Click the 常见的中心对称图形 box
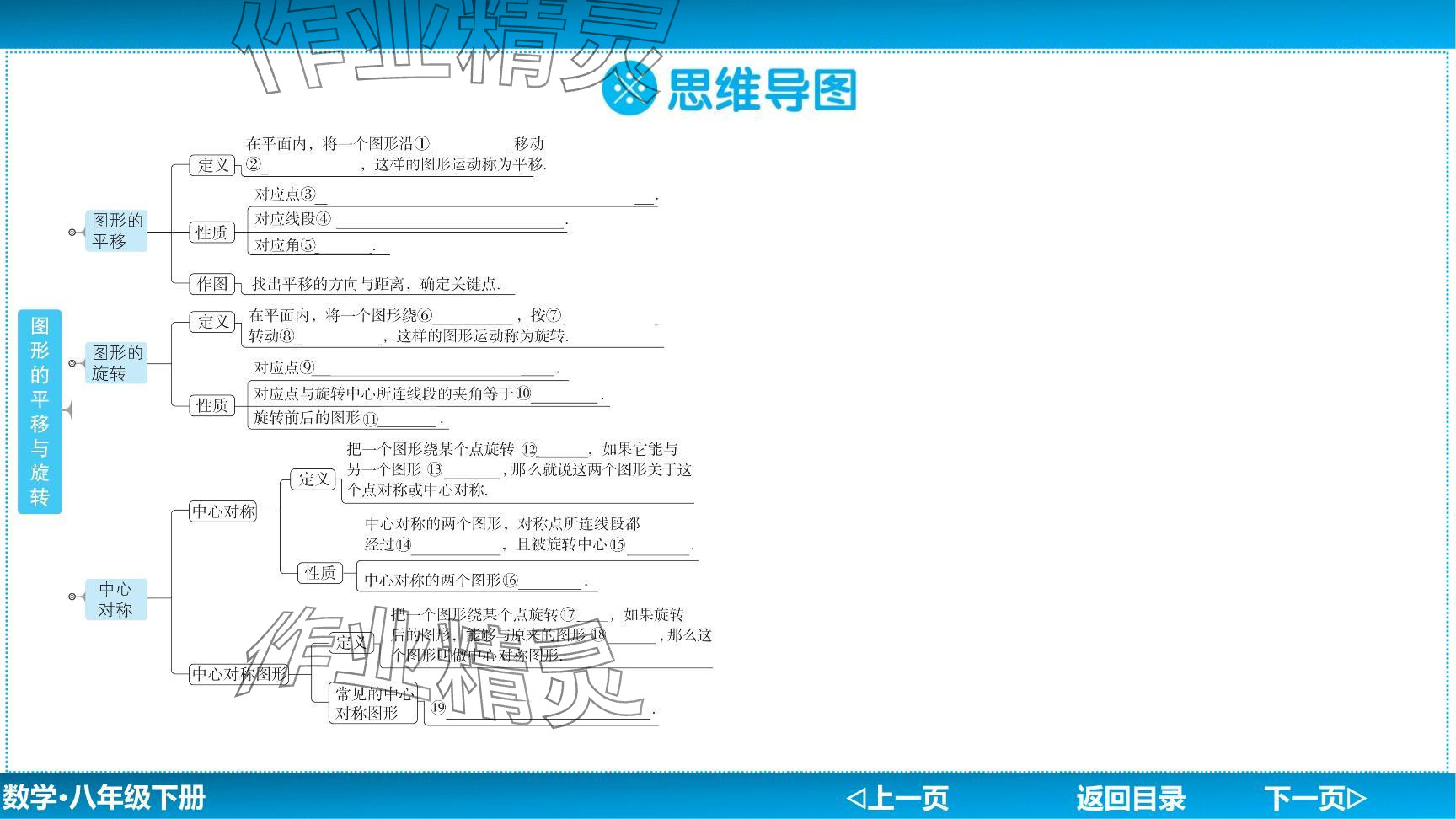Image resolution: width=1456 pixels, height=819 pixels. [373, 703]
